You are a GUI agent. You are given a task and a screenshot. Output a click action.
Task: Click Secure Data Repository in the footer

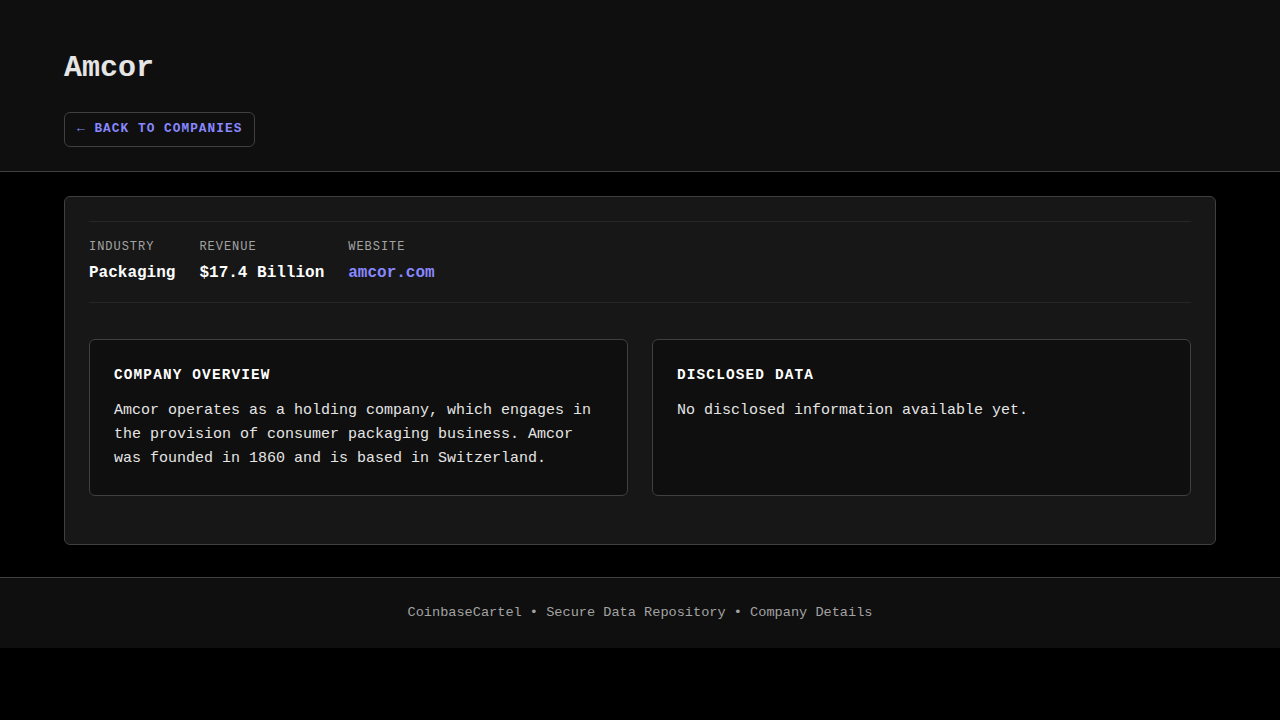point(635,612)
